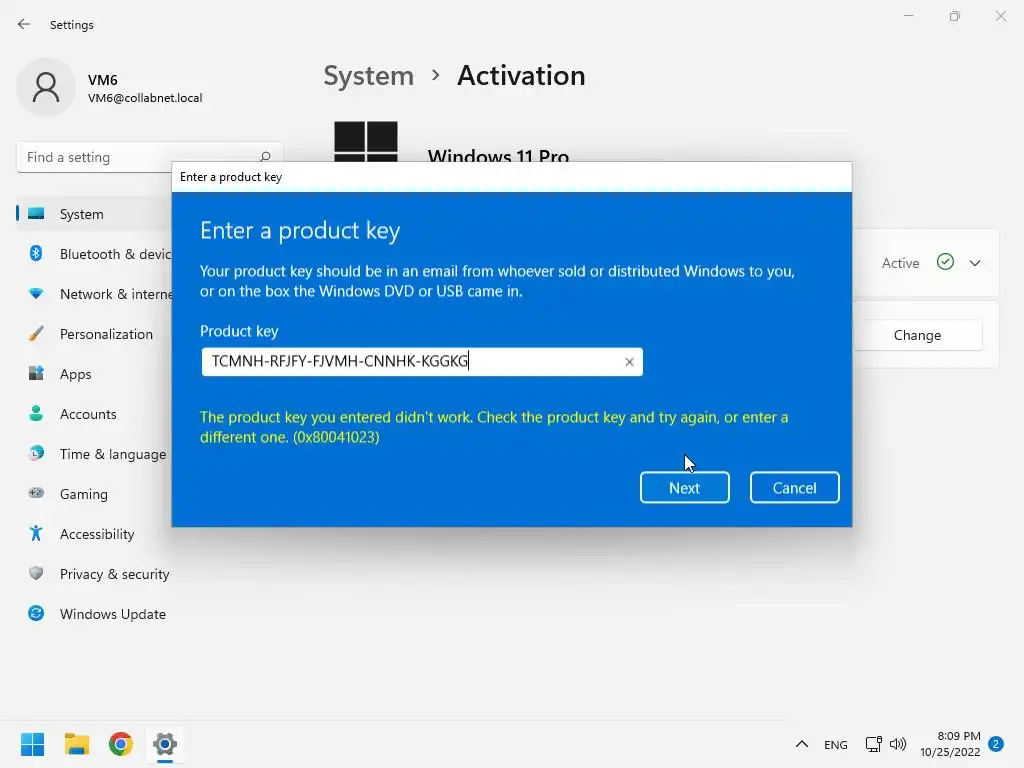Click VM6@collabnet.local account text
The image size is (1024, 768).
coord(145,98)
